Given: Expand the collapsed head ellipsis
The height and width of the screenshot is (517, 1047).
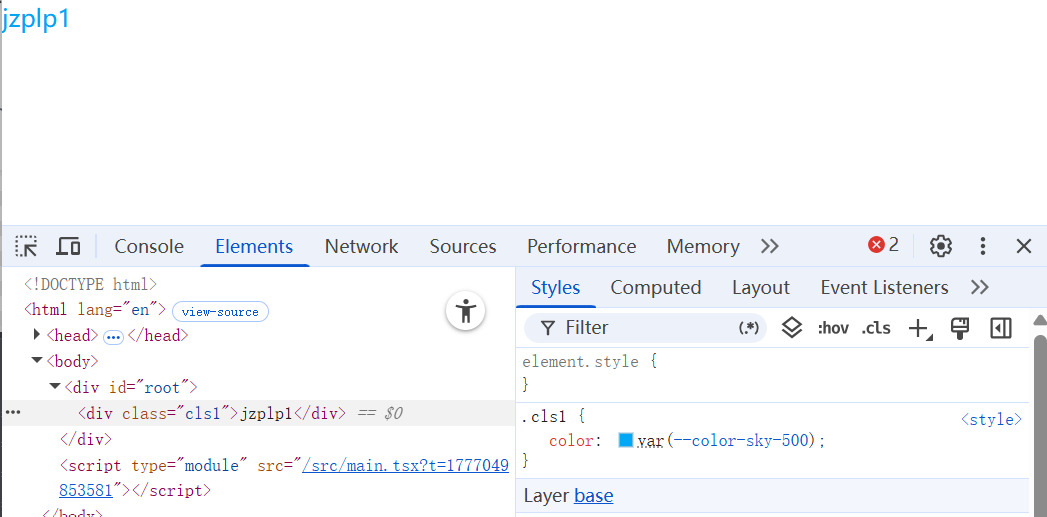Looking at the screenshot, I should coord(114,337).
